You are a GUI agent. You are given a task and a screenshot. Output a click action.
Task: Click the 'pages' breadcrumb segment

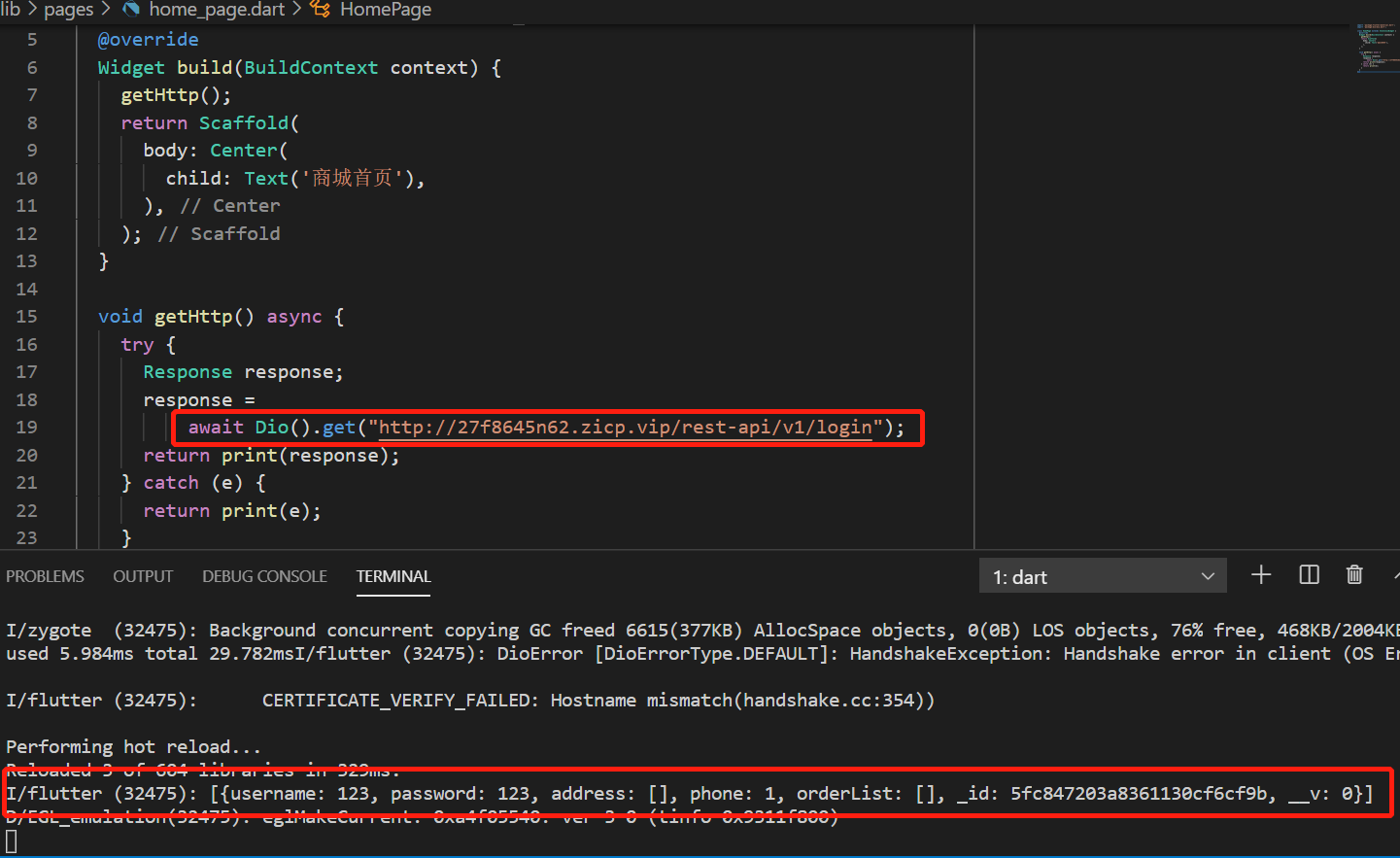pyautogui.click(x=68, y=10)
